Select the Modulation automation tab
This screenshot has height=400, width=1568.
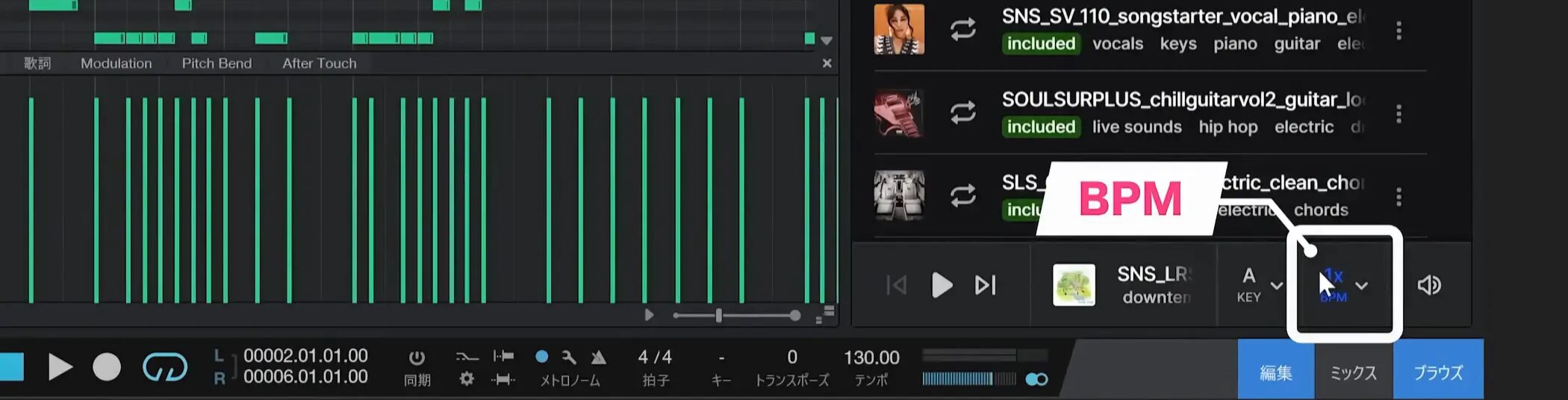tap(116, 63)
